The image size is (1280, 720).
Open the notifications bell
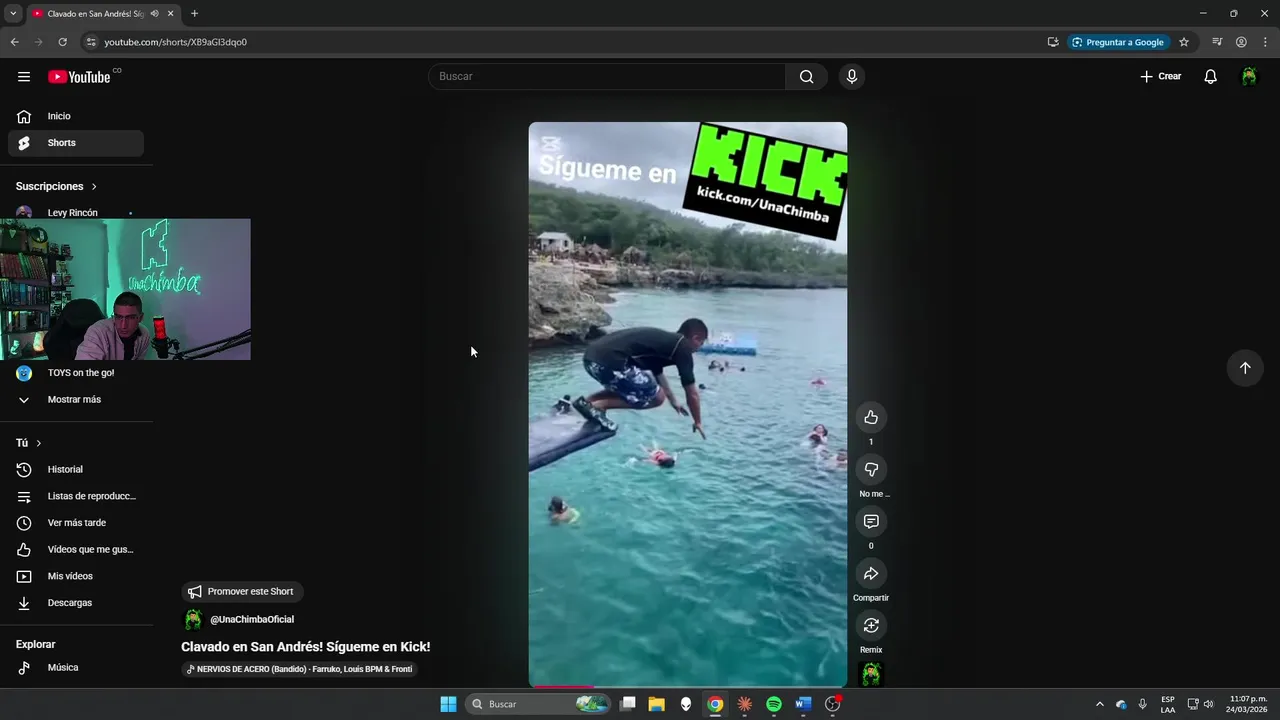click(1210, 77)
